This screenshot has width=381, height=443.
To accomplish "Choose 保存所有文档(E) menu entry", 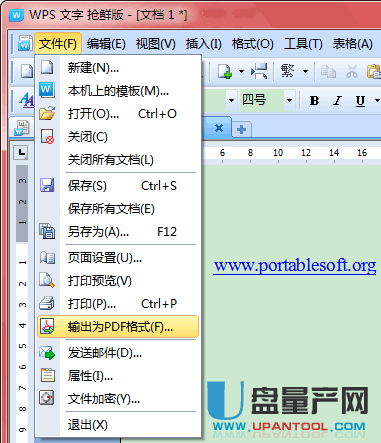I will click(x=118, y=209).
